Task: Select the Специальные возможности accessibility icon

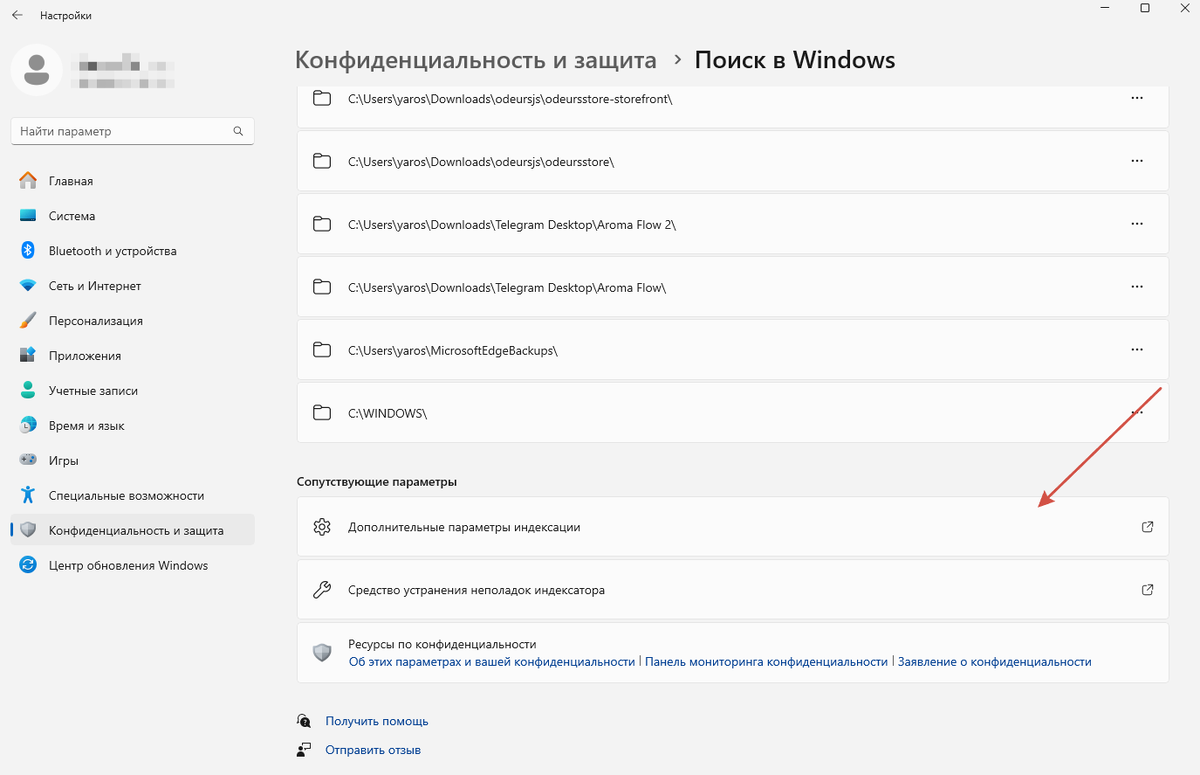Action: (x=28, y=495)
